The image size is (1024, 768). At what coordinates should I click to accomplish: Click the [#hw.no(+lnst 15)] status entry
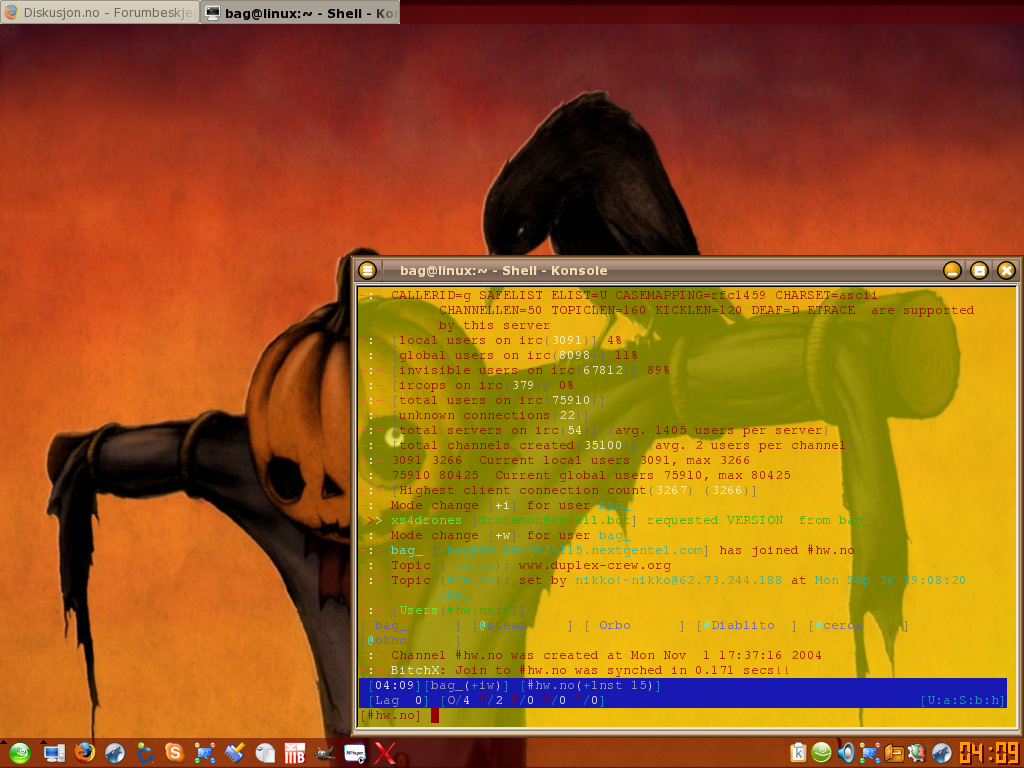point(590,686)
